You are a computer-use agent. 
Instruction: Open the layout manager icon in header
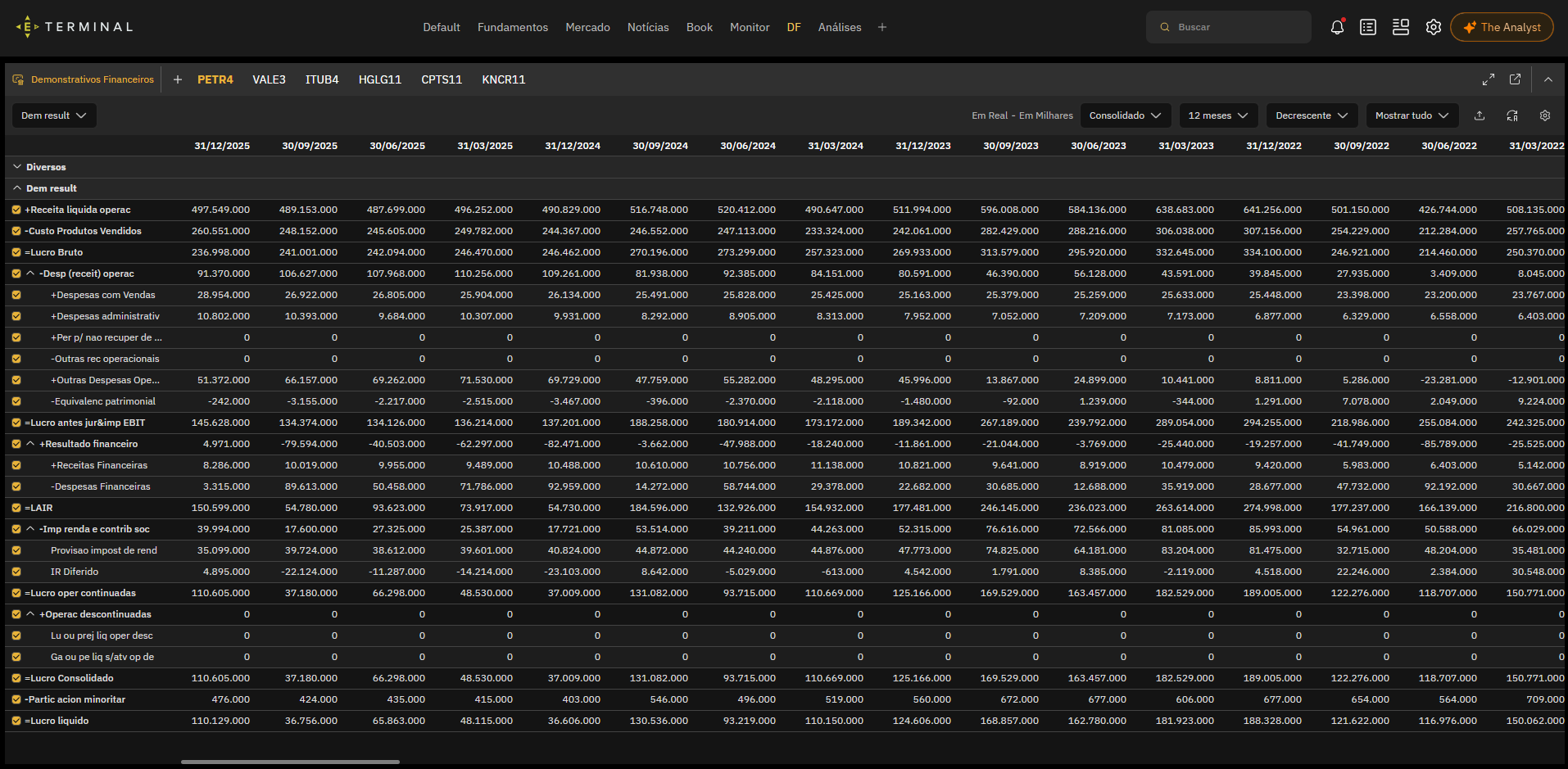(x=1401, y=27)
